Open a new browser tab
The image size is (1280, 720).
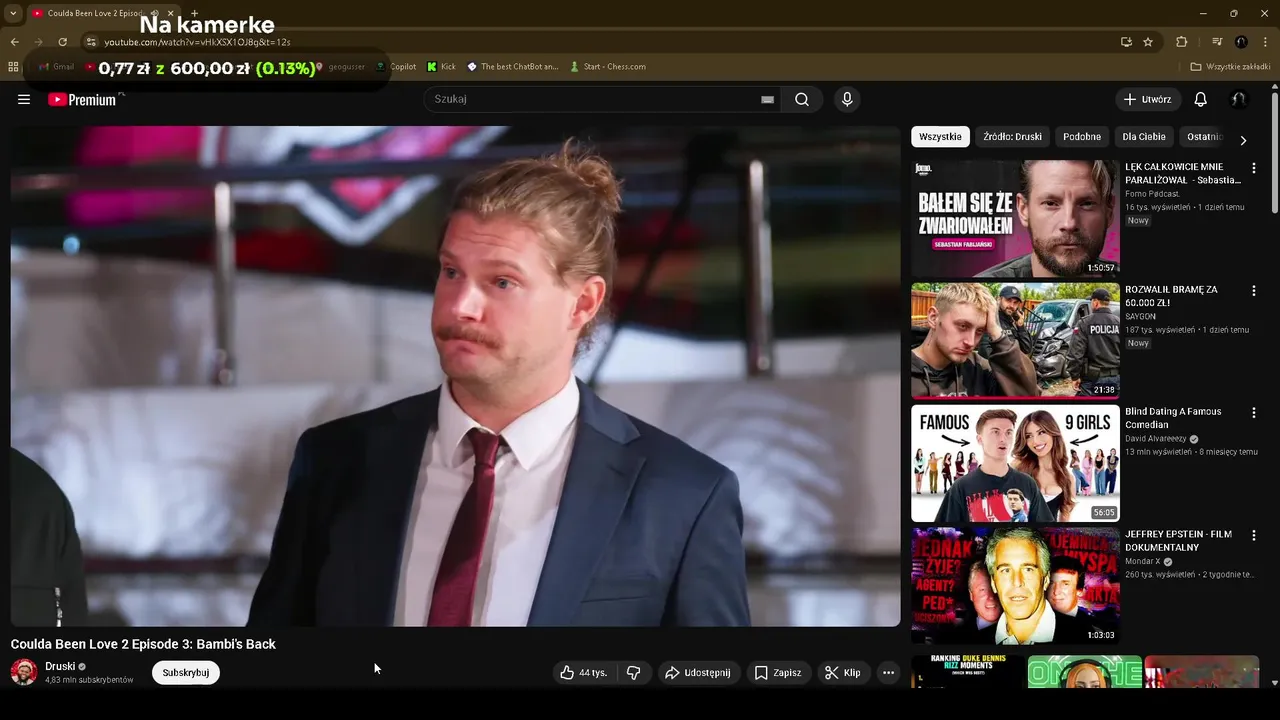click(194, 13)
